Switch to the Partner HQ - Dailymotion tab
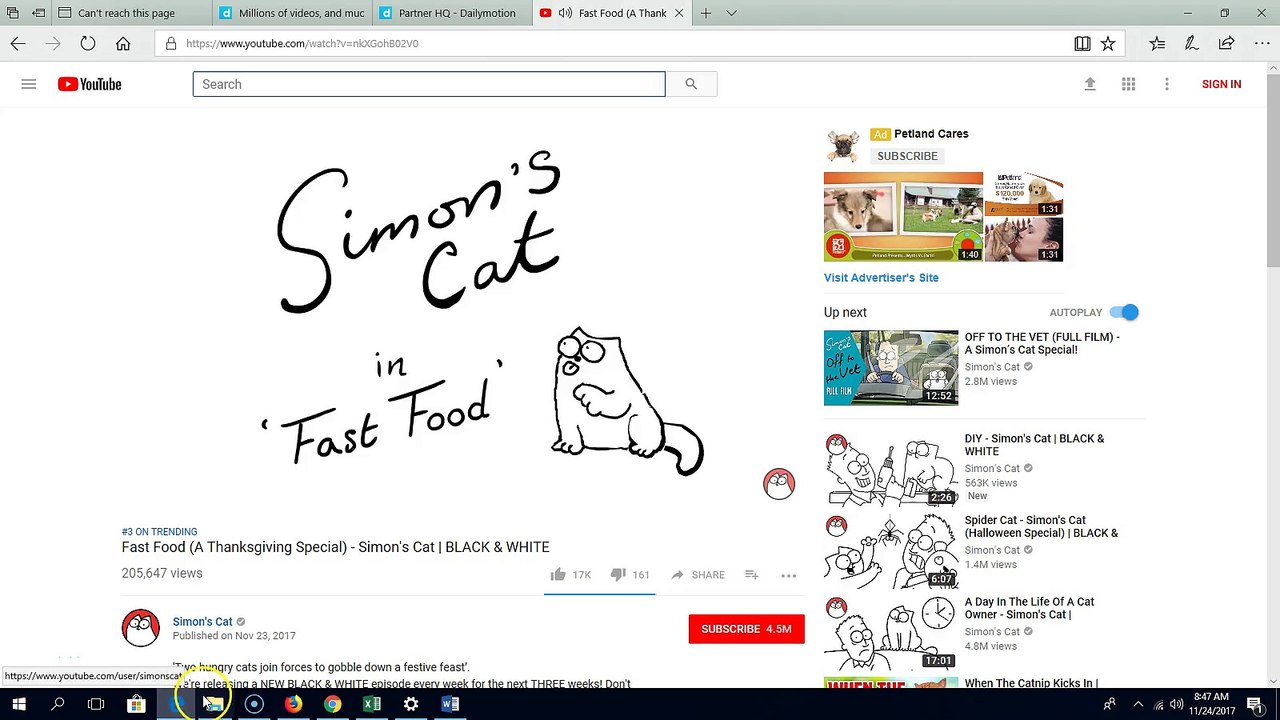Image resolution: width=1280 pixels, height=720 pixels. point(452,13)
